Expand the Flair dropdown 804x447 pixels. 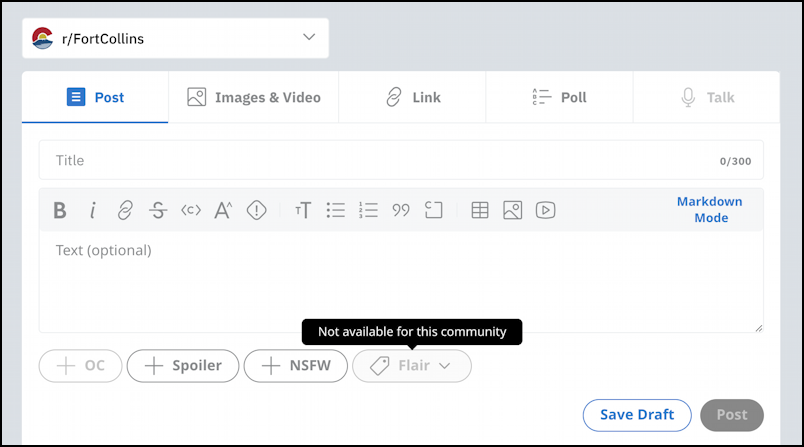pos(412,366)
